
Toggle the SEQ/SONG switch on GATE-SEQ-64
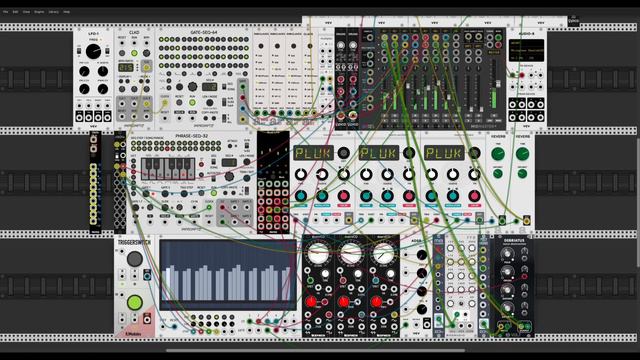225,87
